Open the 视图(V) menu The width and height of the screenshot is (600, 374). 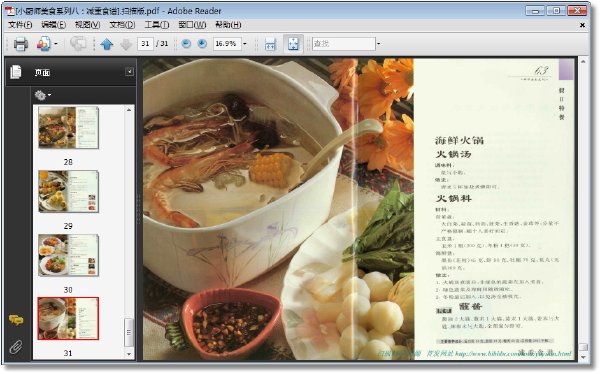[88, 25]
